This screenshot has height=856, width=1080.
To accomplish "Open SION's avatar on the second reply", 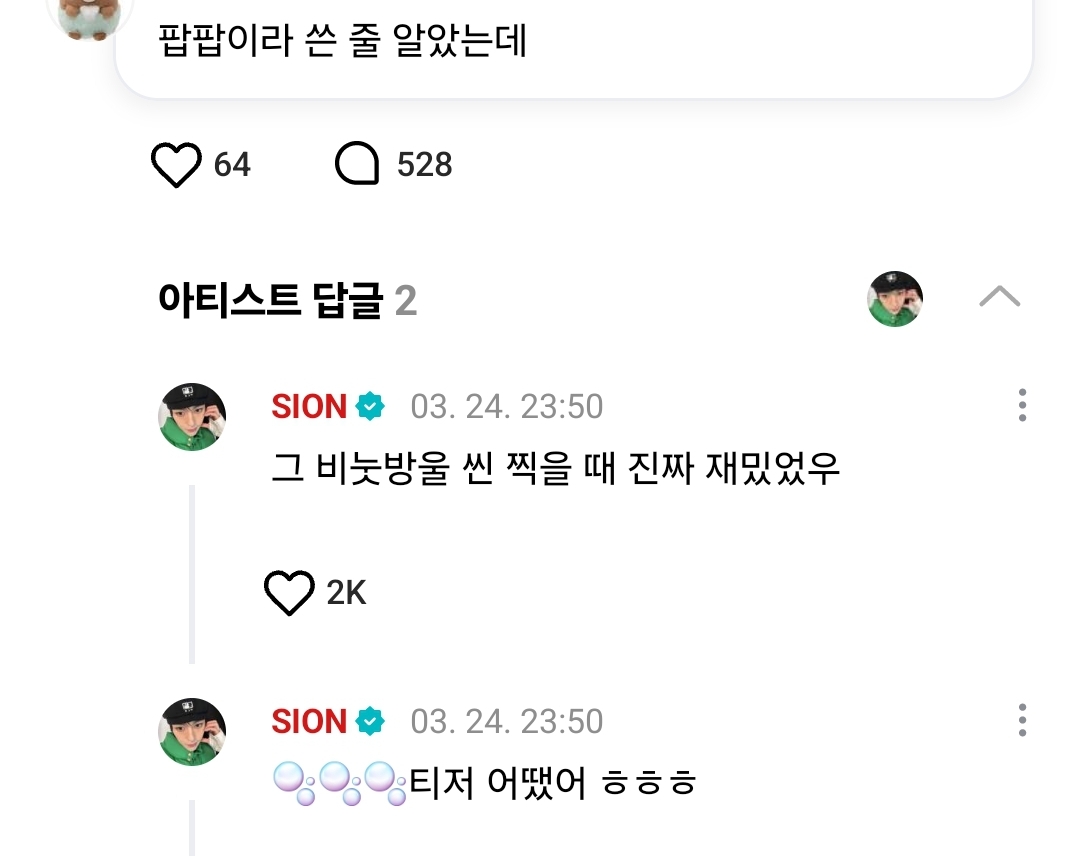I will [192, 732].
